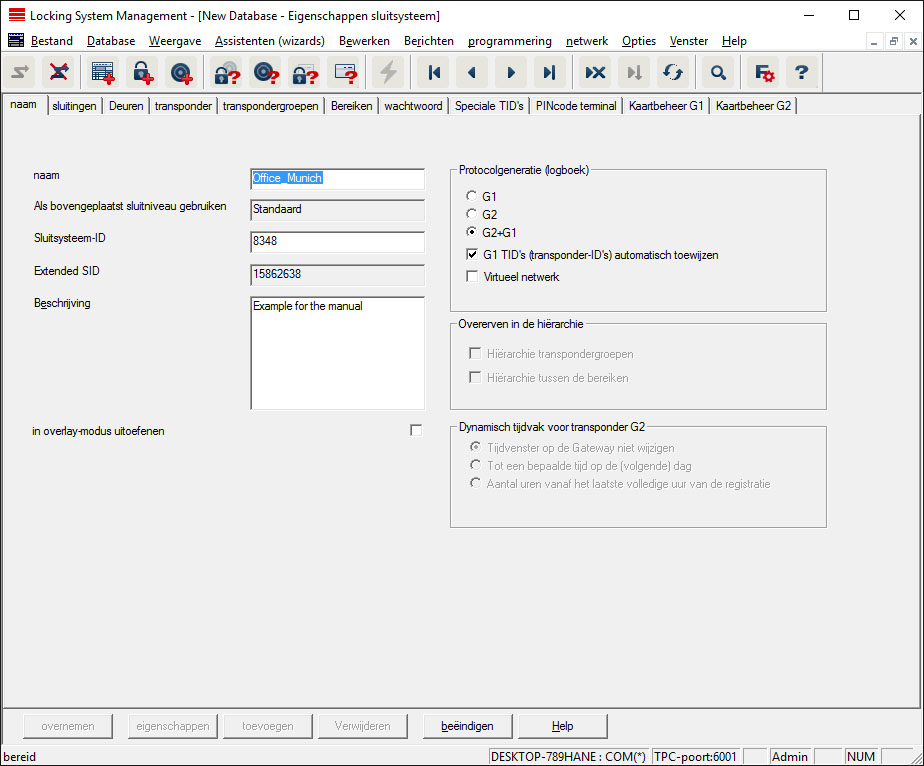This screenshot has height=766, width=924.
Task: Click the add new transponder toolbar icon
Action: pos(180,72)
